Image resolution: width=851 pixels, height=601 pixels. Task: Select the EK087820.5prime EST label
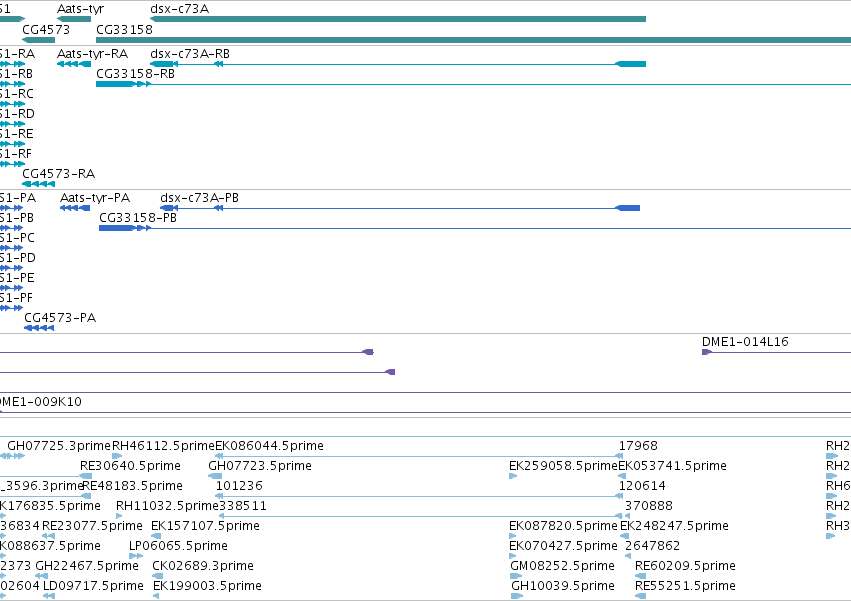click(563, 526)
